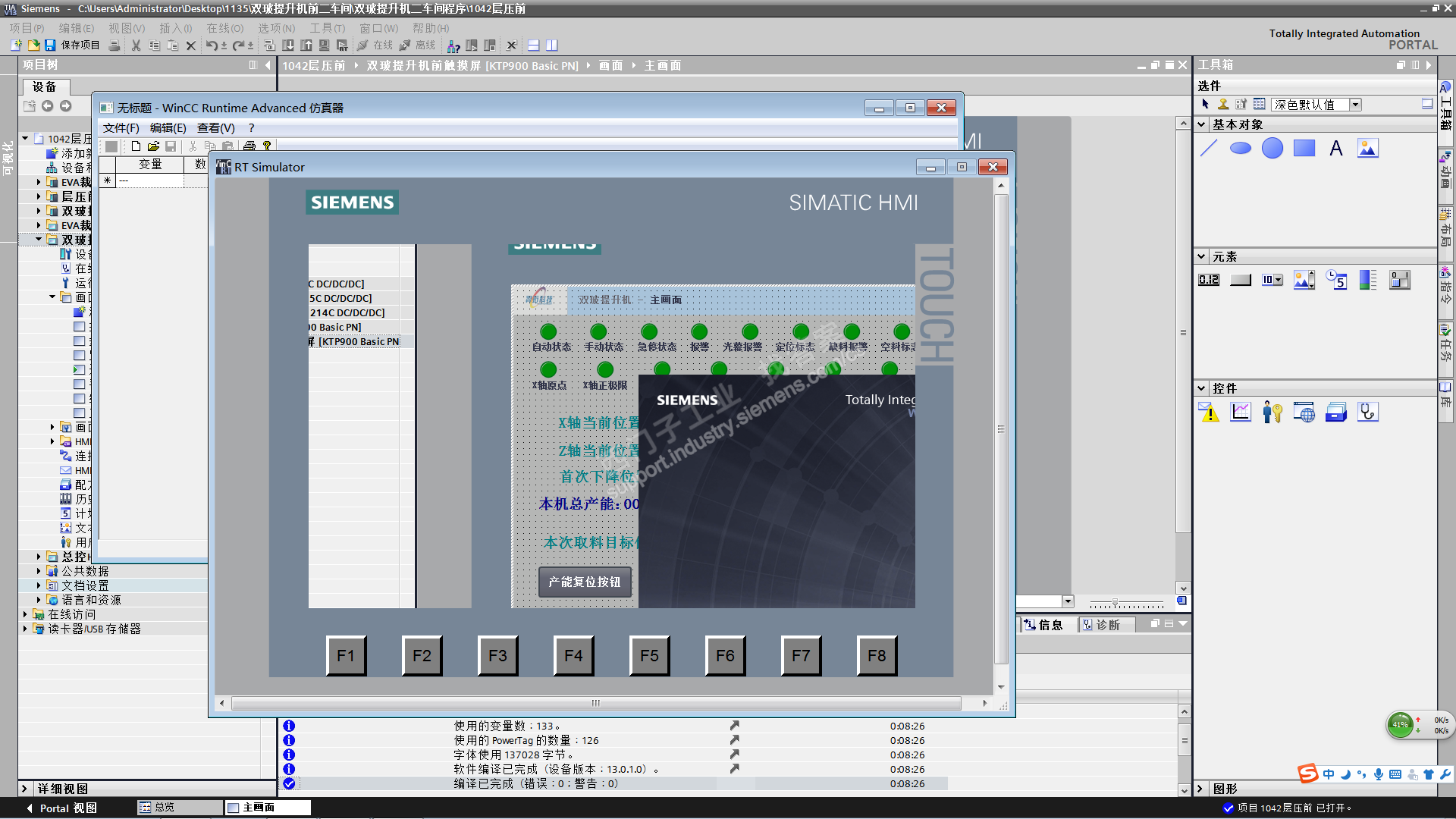Select the Trend view control

[1241, 413]
